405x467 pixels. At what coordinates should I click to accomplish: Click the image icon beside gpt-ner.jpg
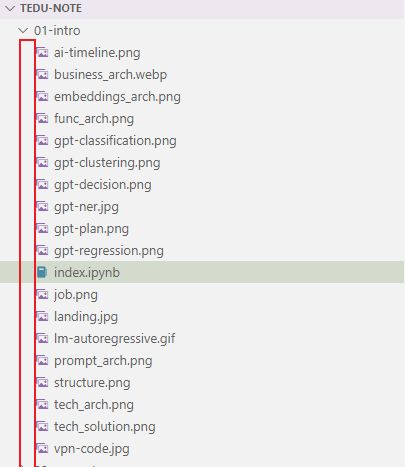(x=42, y=206)
